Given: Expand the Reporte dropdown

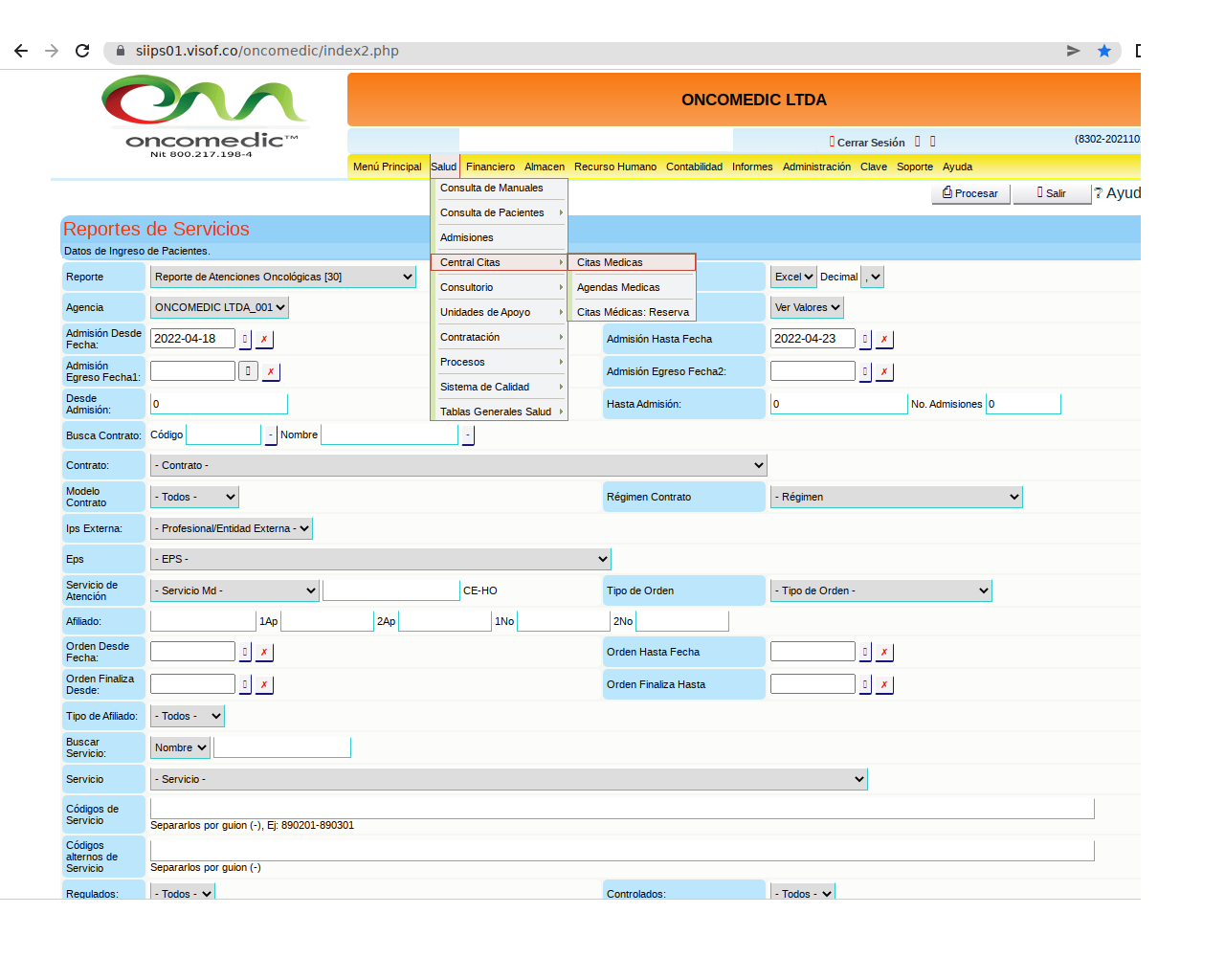Looking at the screenshot, I should tap(283, 277).
